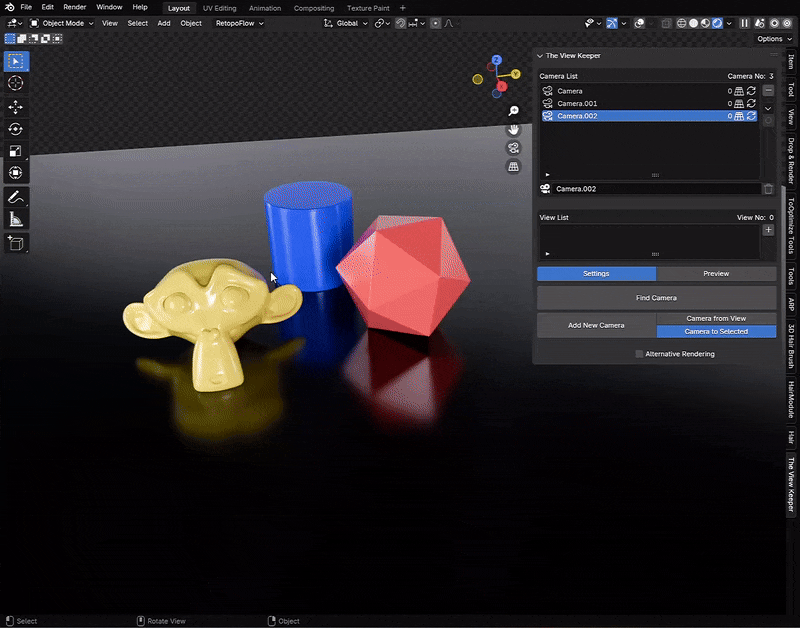This screenshot has height=628, width=800.
Task: Toggle the camera view icon in viewport
Action: [513, 148]
